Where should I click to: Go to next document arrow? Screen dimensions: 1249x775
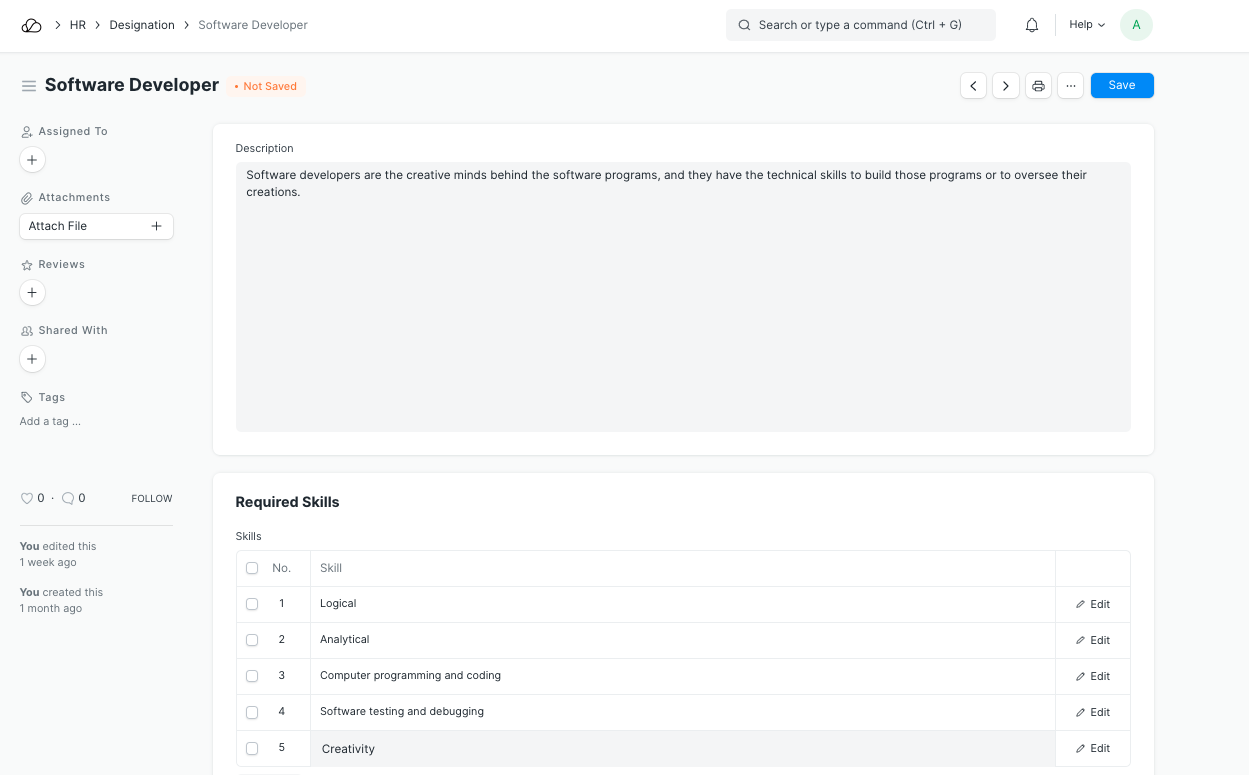[1006, 86]
